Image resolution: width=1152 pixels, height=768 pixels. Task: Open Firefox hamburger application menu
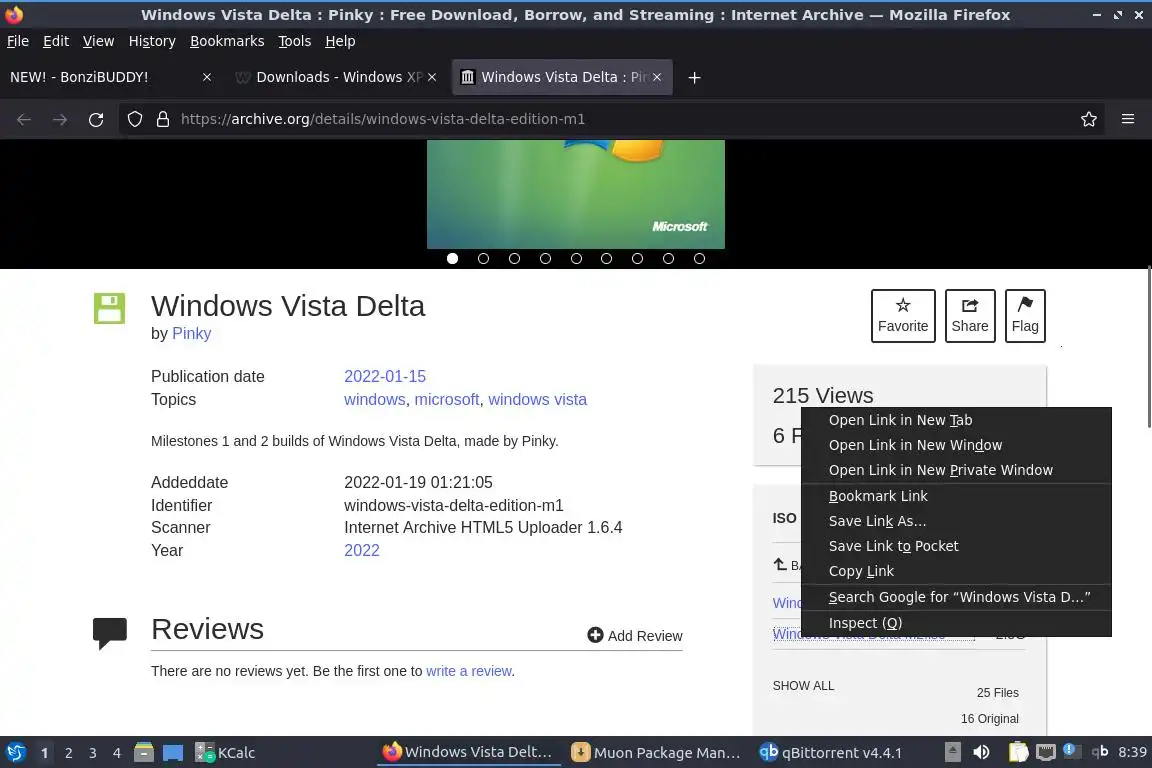coord(1128,119)
